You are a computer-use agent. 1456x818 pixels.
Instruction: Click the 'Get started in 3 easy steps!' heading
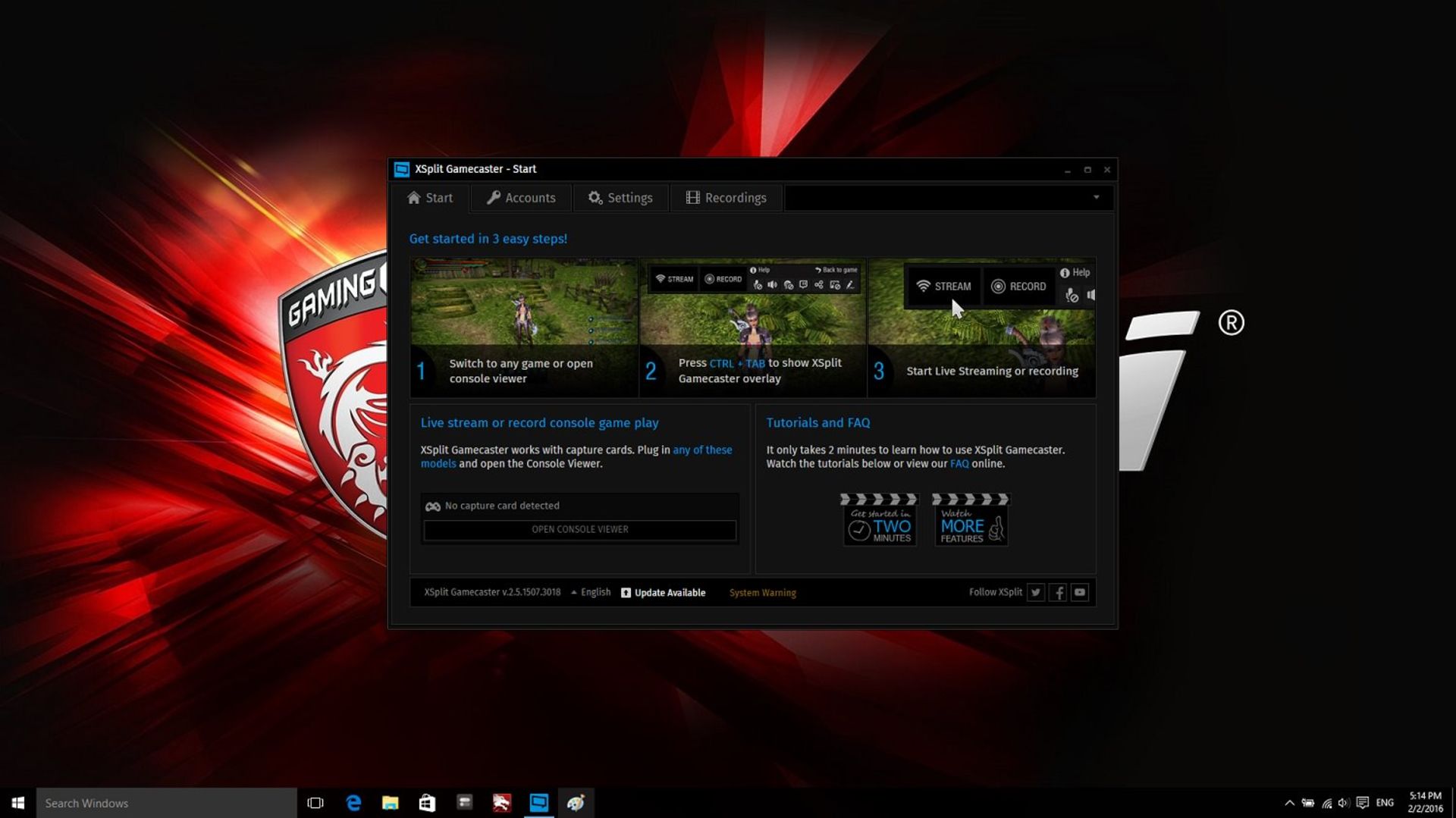[x=488, y=239]
